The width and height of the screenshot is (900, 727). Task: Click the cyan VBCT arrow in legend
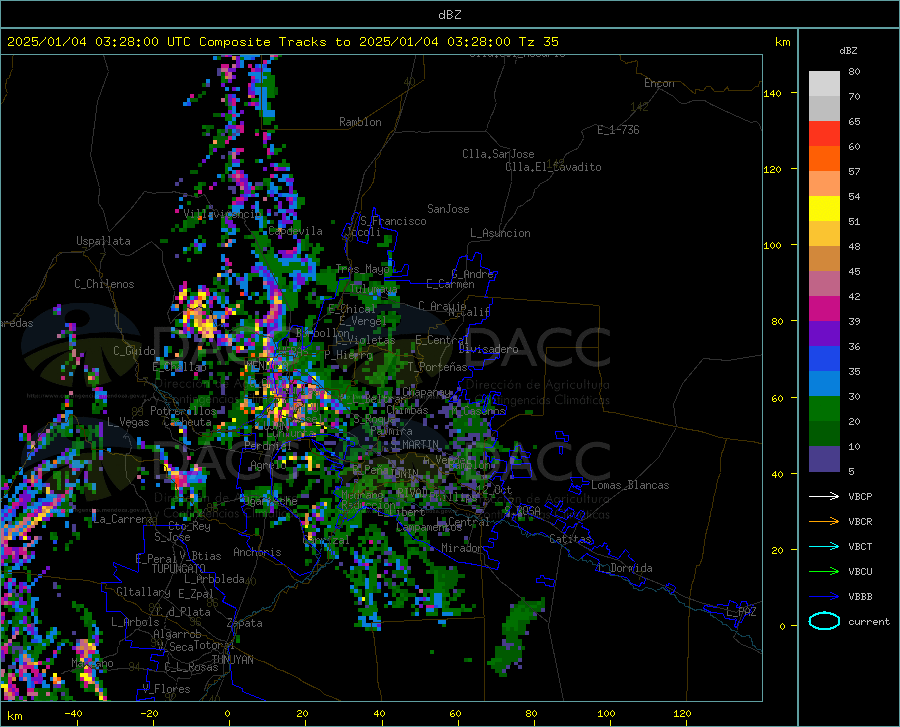[824, 546]
